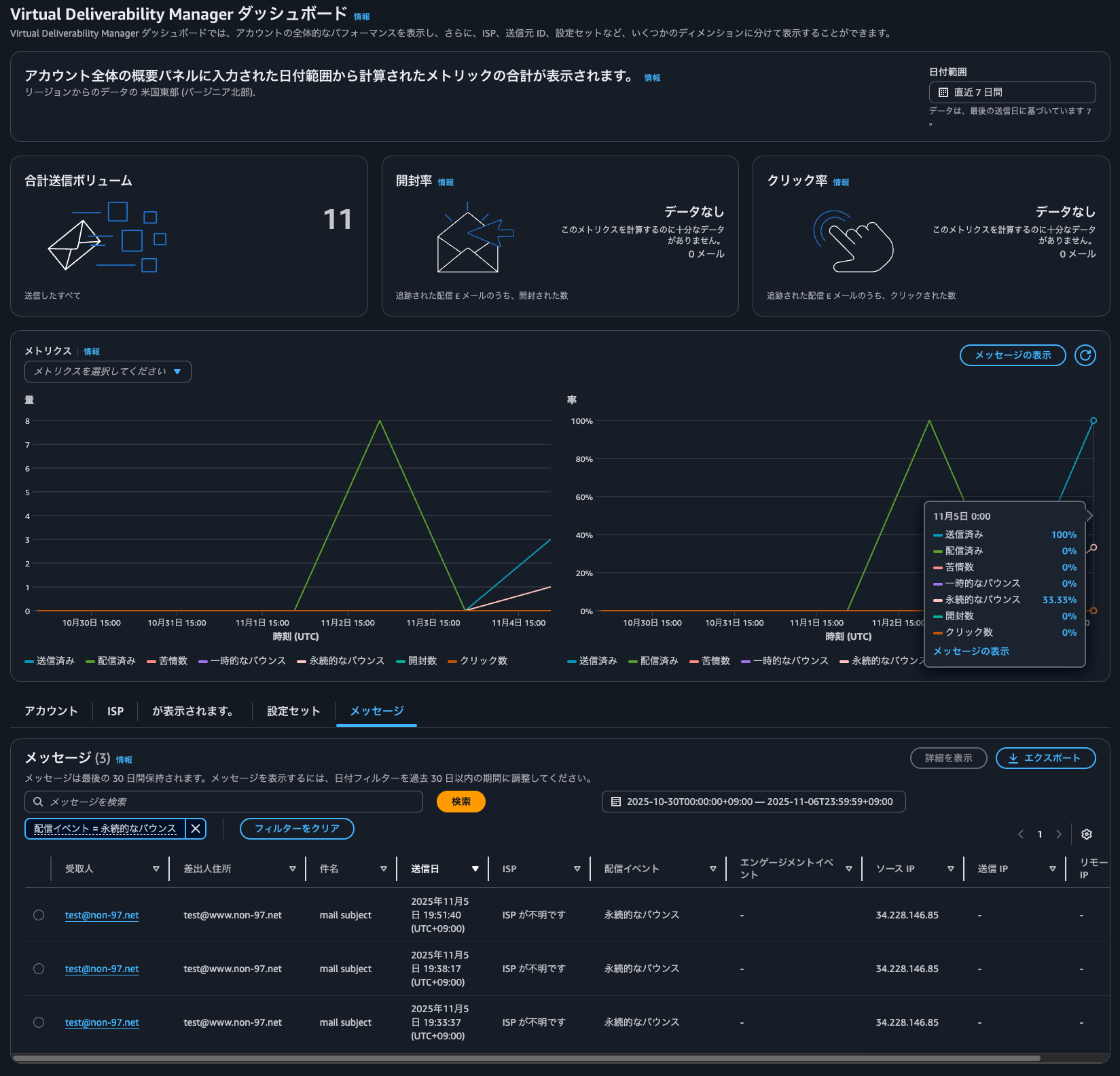Click the refresh icon beside メッセージの表示
The height and width of the screenshot is (1076, 1120).
point(1085,355)
